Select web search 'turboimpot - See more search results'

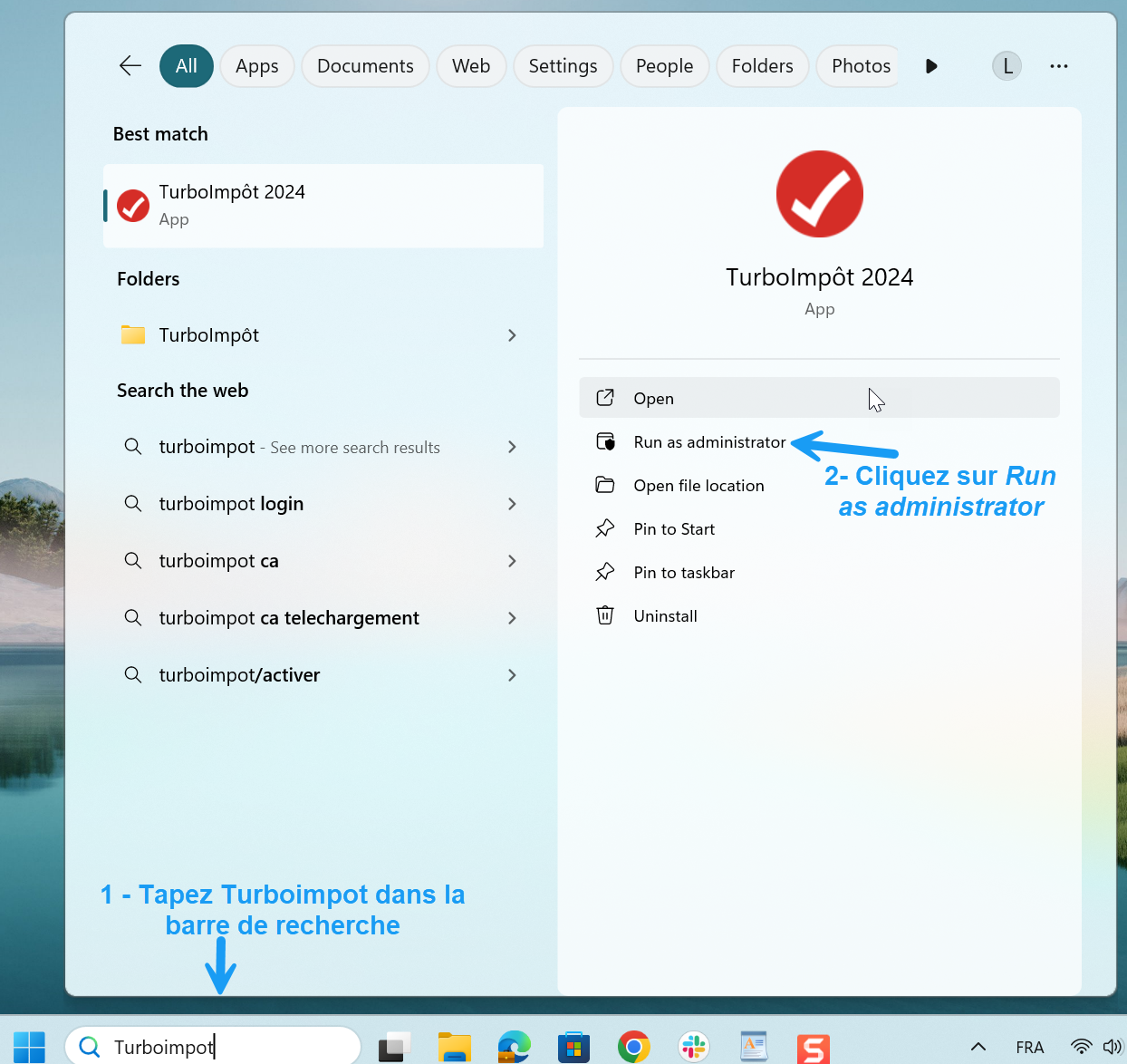tap(323, 447)
